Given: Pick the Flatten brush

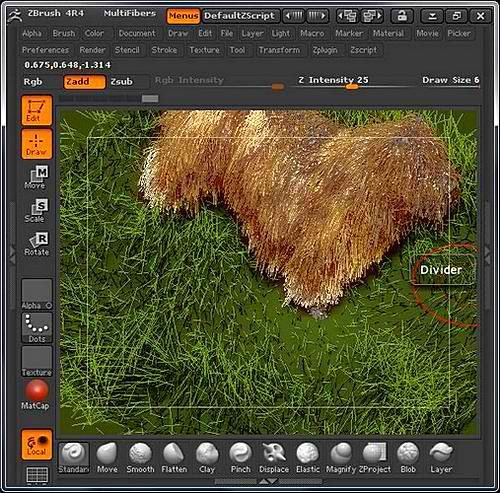Looking at the screenshot, I should (x=174, y=458).
